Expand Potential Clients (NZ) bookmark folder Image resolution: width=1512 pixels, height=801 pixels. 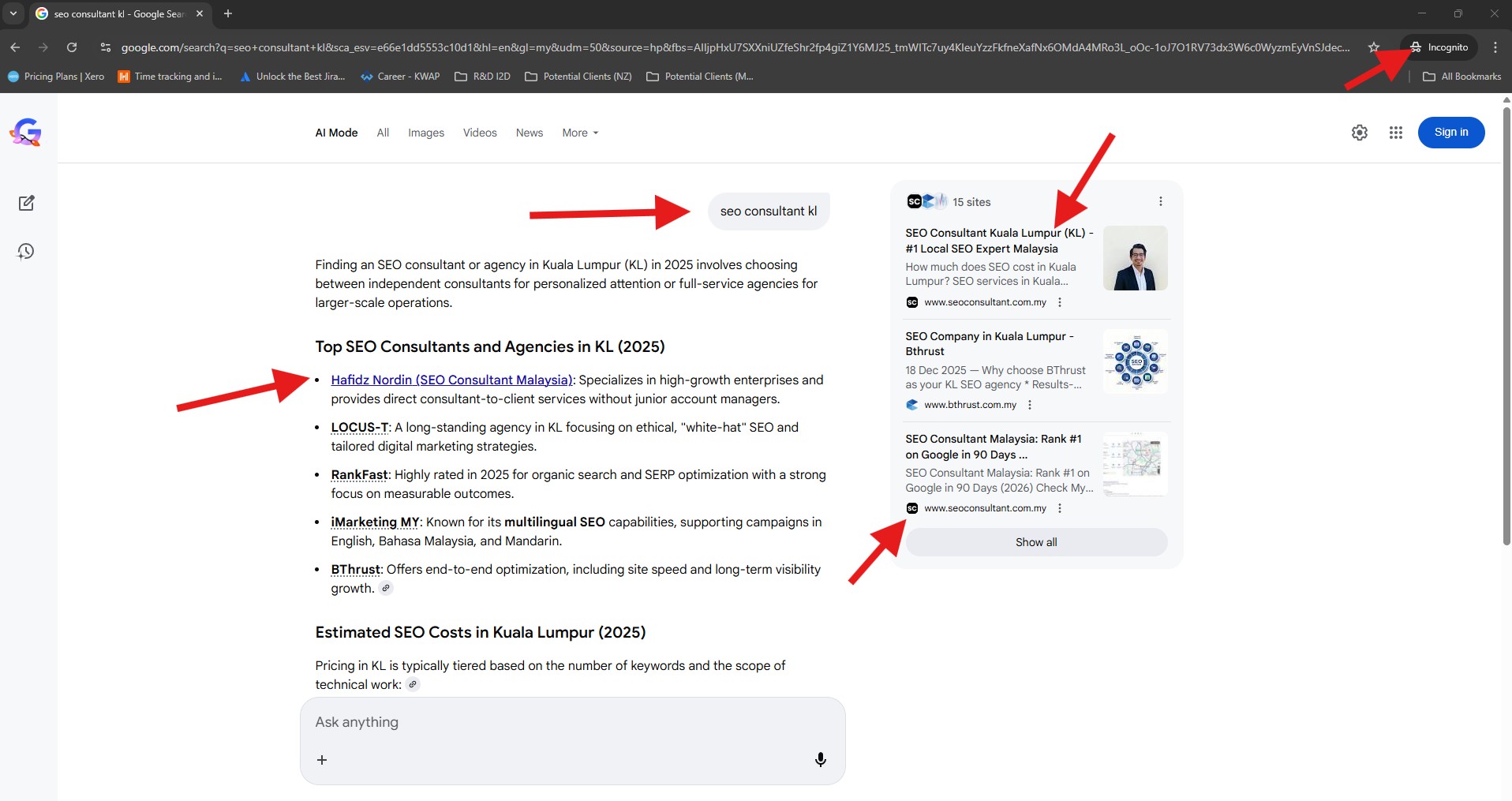[x=578, y=77]
